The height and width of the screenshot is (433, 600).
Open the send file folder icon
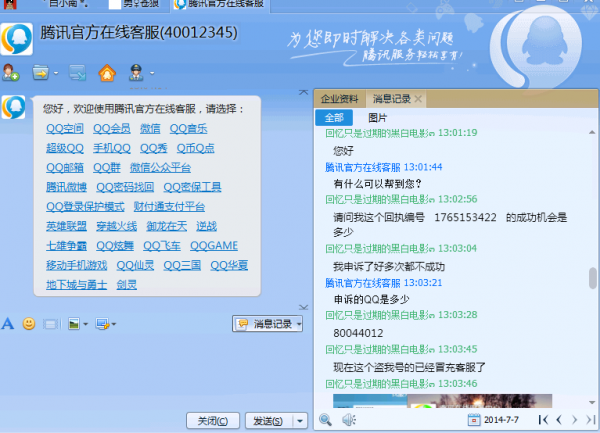(41, 73)
